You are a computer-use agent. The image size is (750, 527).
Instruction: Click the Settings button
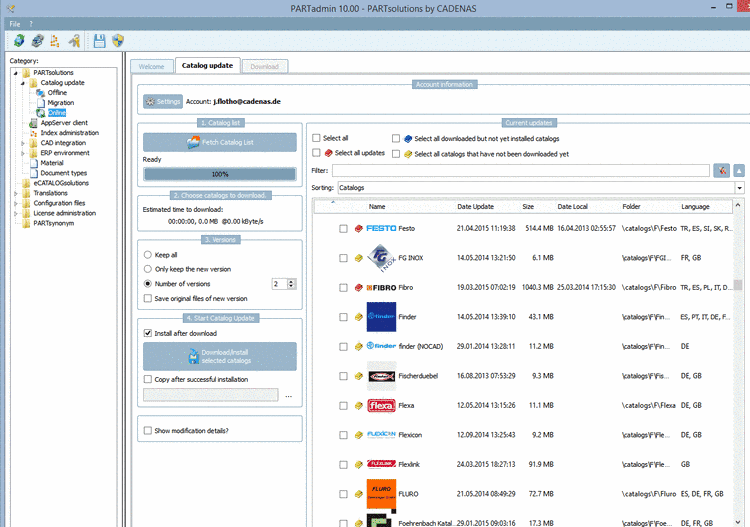[163, 101]
